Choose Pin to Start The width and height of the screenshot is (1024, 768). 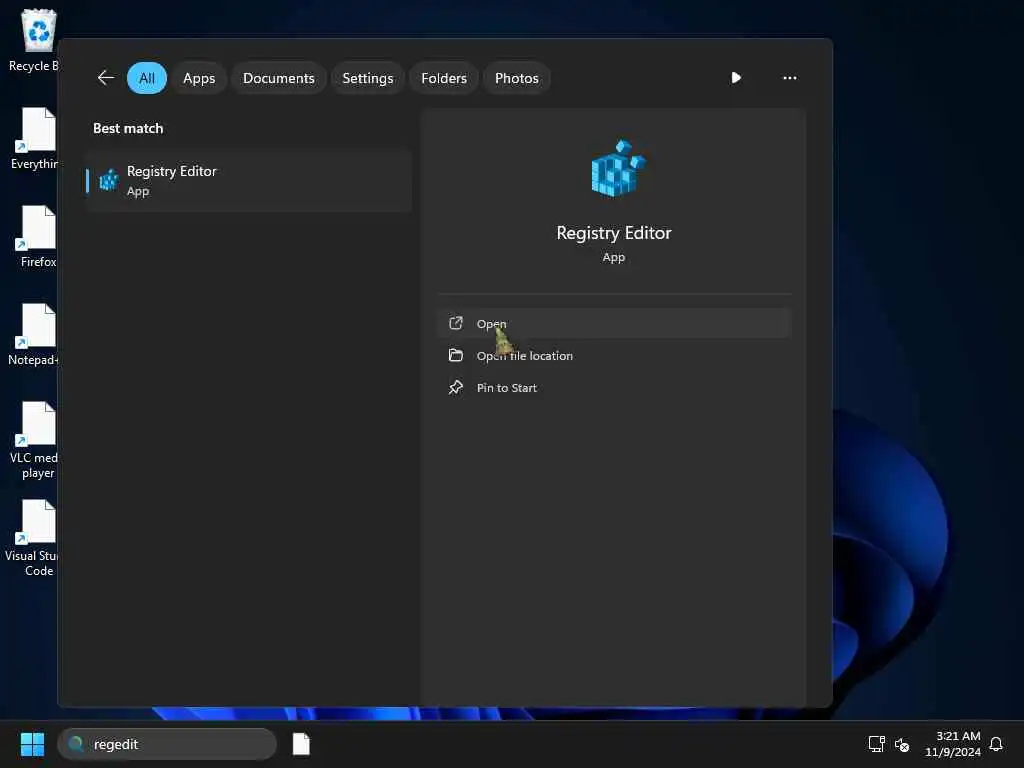615,387
